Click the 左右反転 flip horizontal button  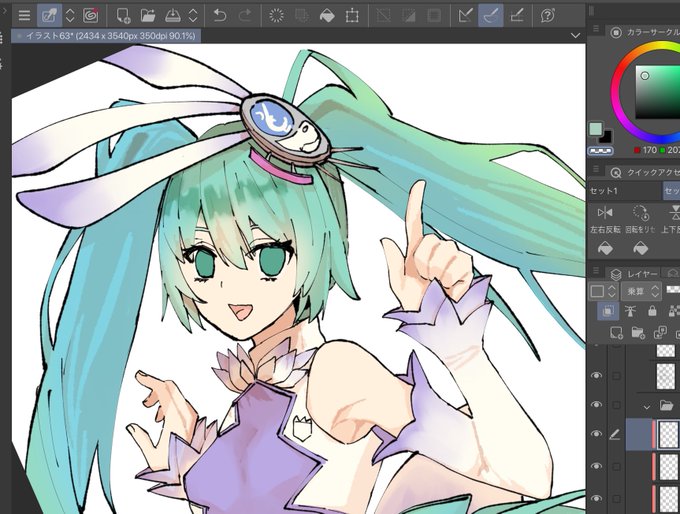point(605,220)
